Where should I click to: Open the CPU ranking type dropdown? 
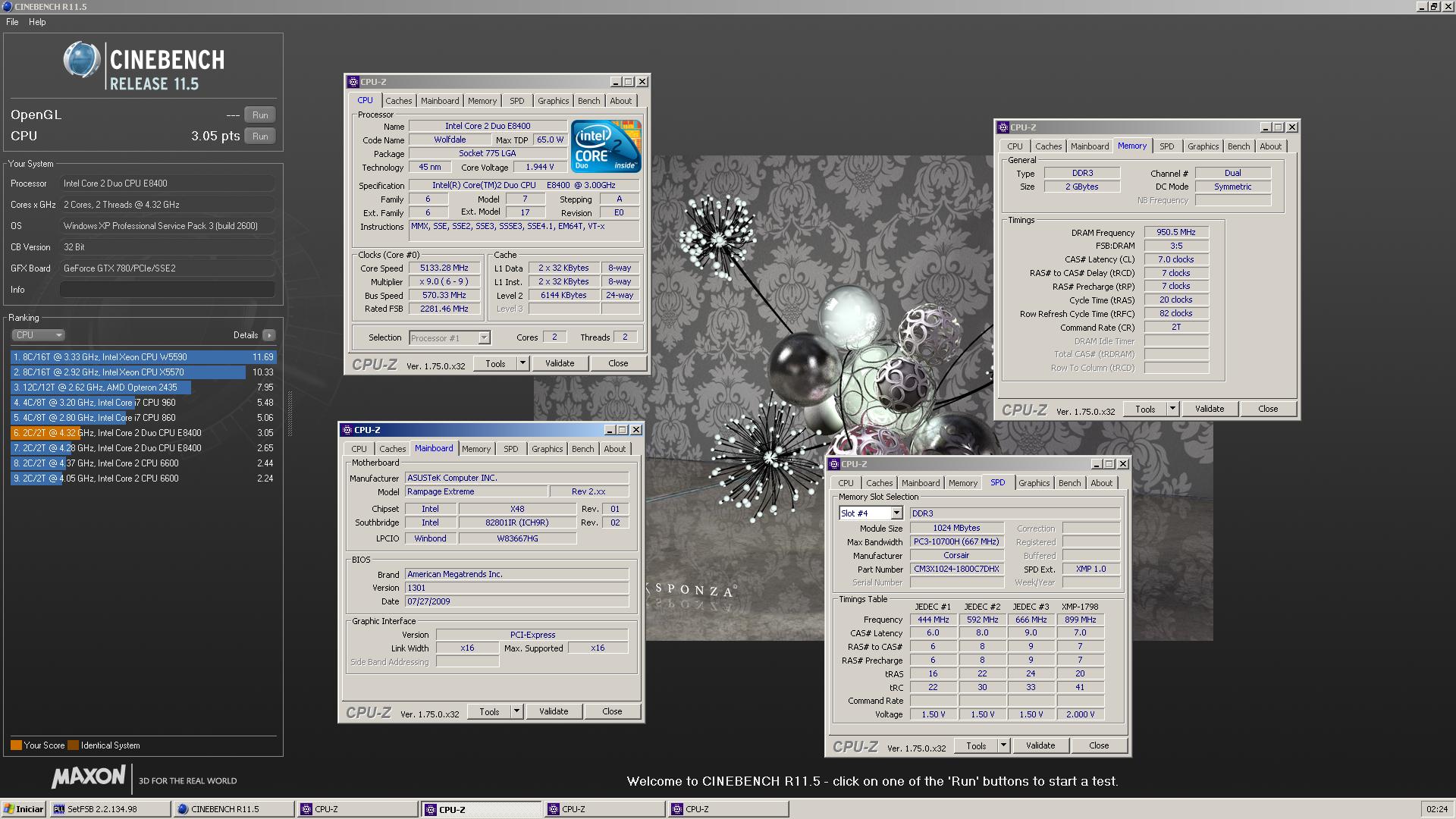(38, 335)
